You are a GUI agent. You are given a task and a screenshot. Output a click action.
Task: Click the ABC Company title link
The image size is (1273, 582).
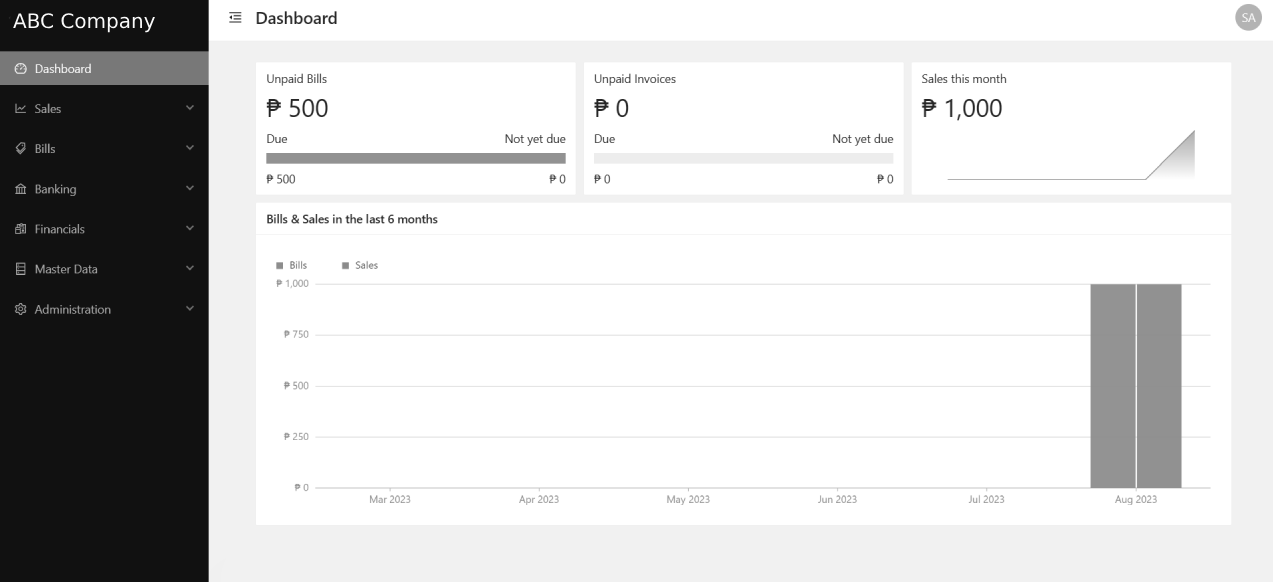click(x=84, y=21)
